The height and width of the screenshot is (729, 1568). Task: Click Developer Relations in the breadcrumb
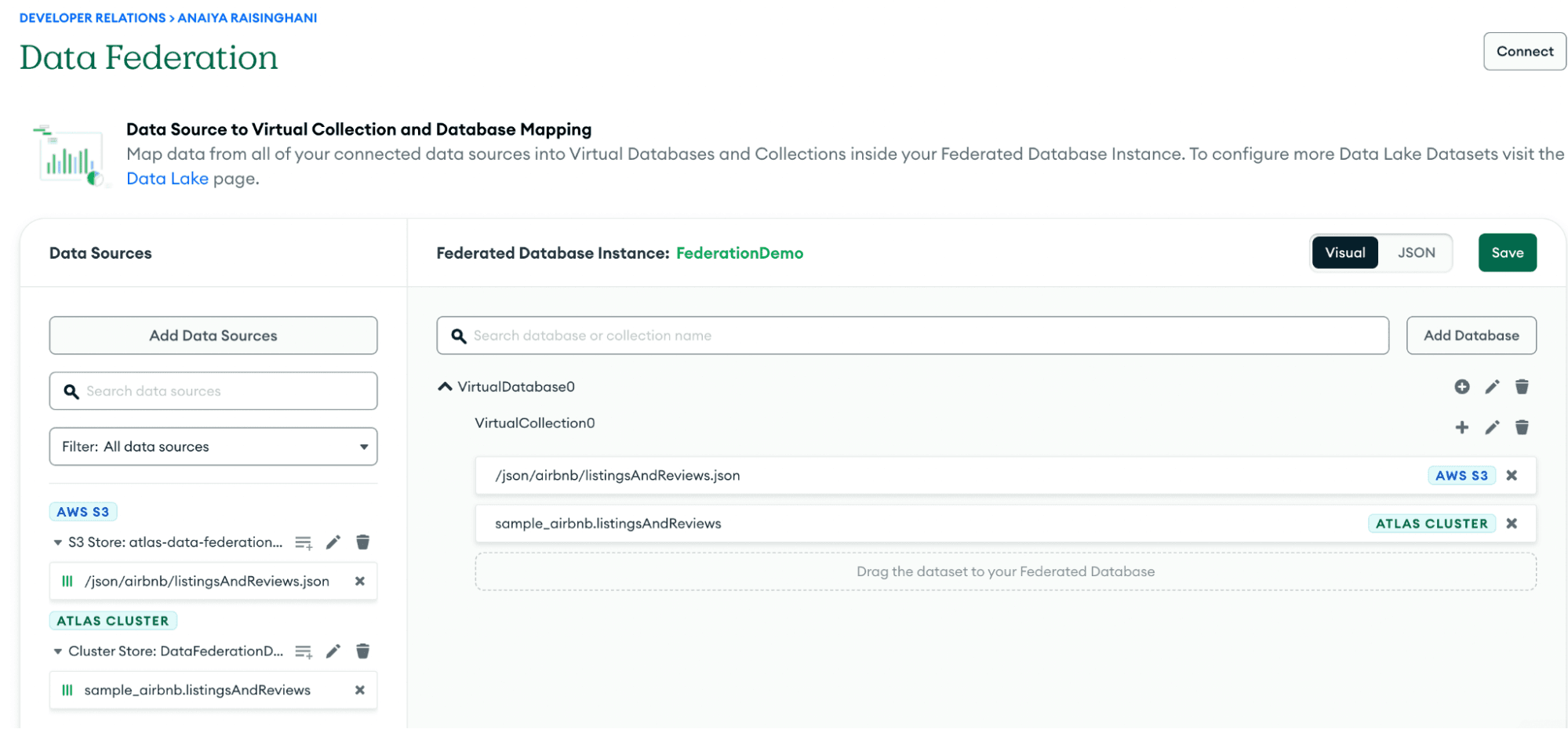[x=93, y=18]
